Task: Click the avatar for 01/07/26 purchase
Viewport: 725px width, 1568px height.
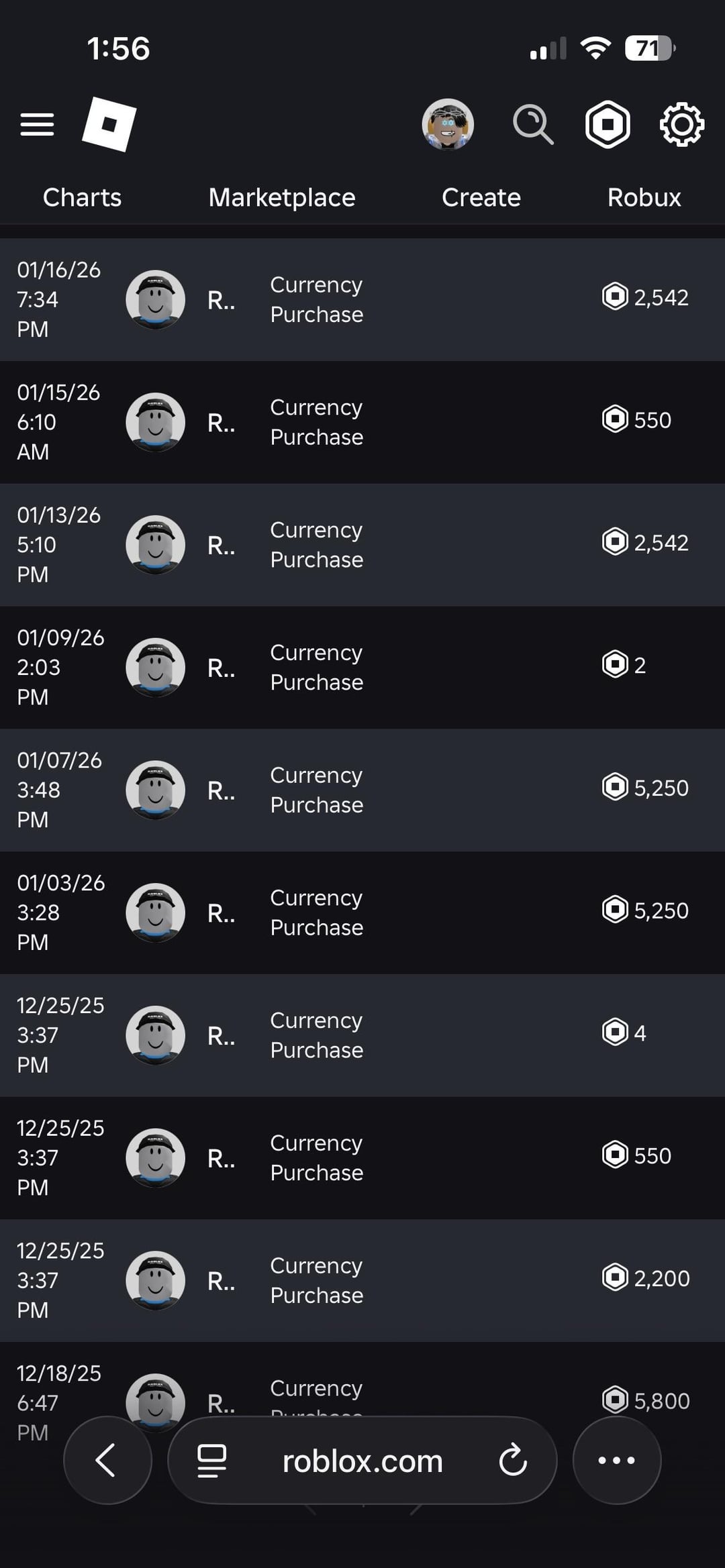Action: [x=155, y=790]
